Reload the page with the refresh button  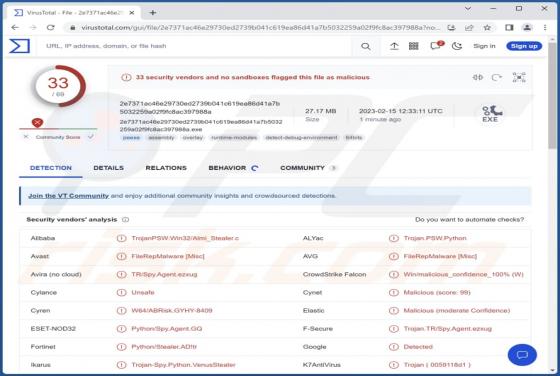click(51, 27)
